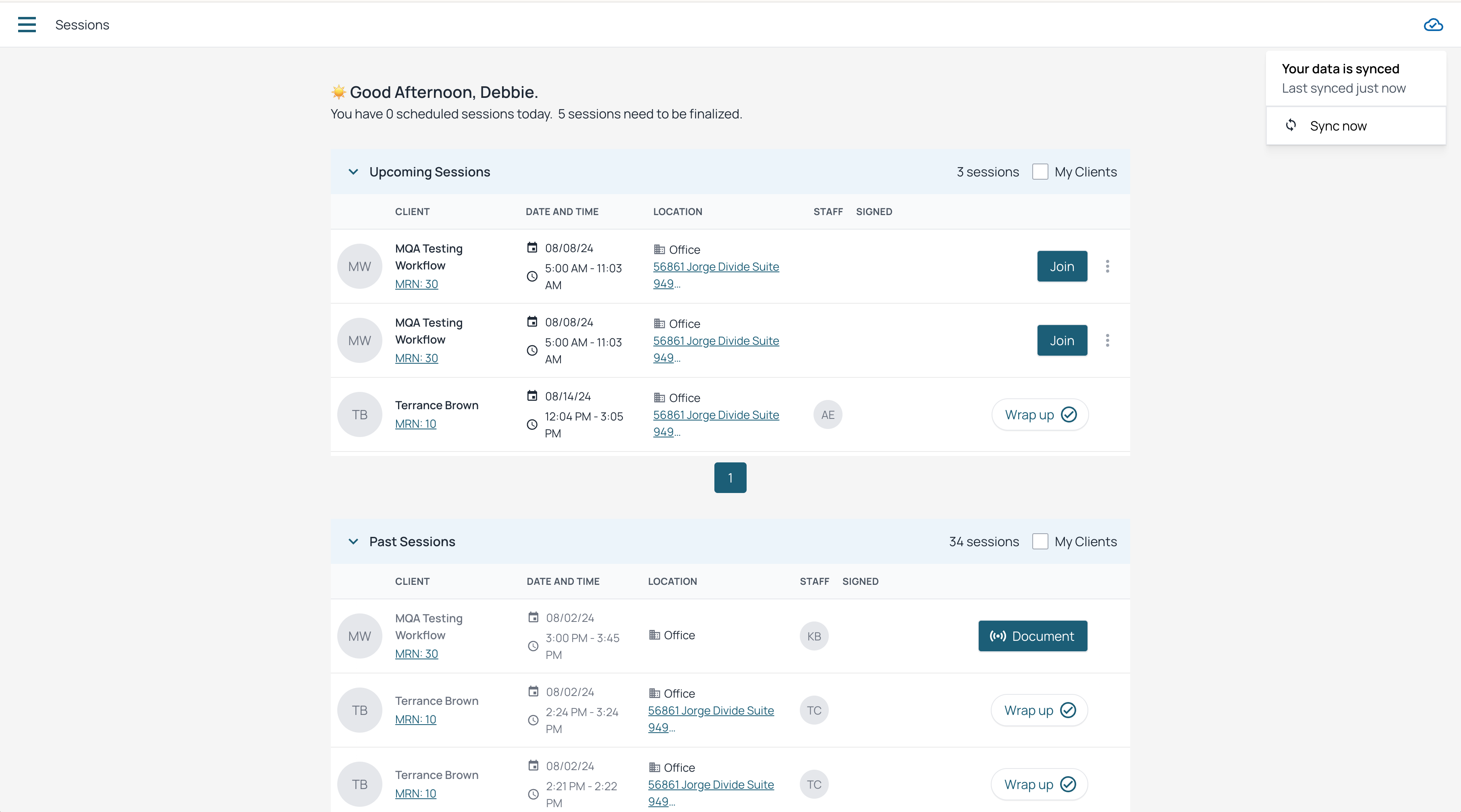Open more options for second upcoming session
1461x812 pixels.
point(1107,341)
